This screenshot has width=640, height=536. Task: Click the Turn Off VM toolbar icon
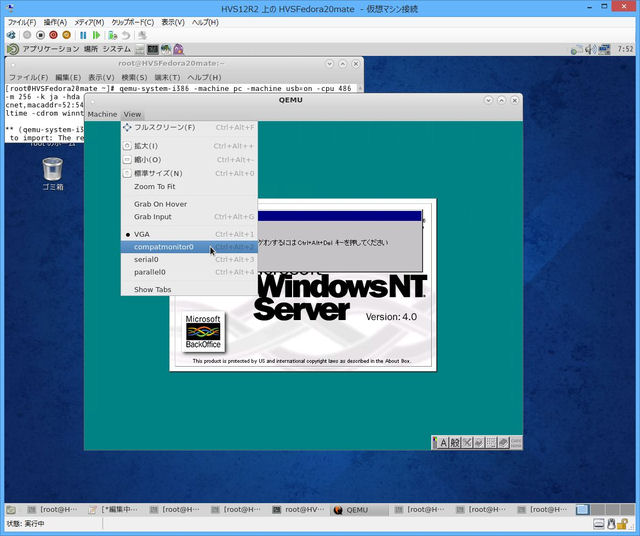click(x=40, y=36)
